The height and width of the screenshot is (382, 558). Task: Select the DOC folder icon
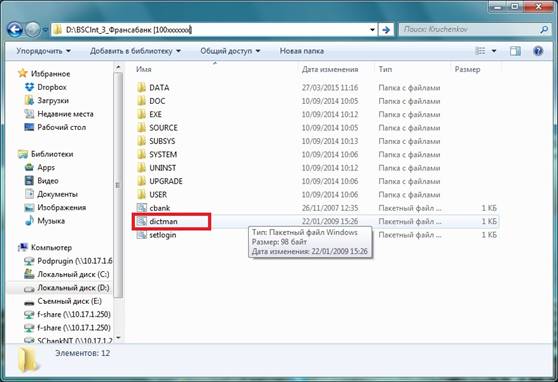142,101
